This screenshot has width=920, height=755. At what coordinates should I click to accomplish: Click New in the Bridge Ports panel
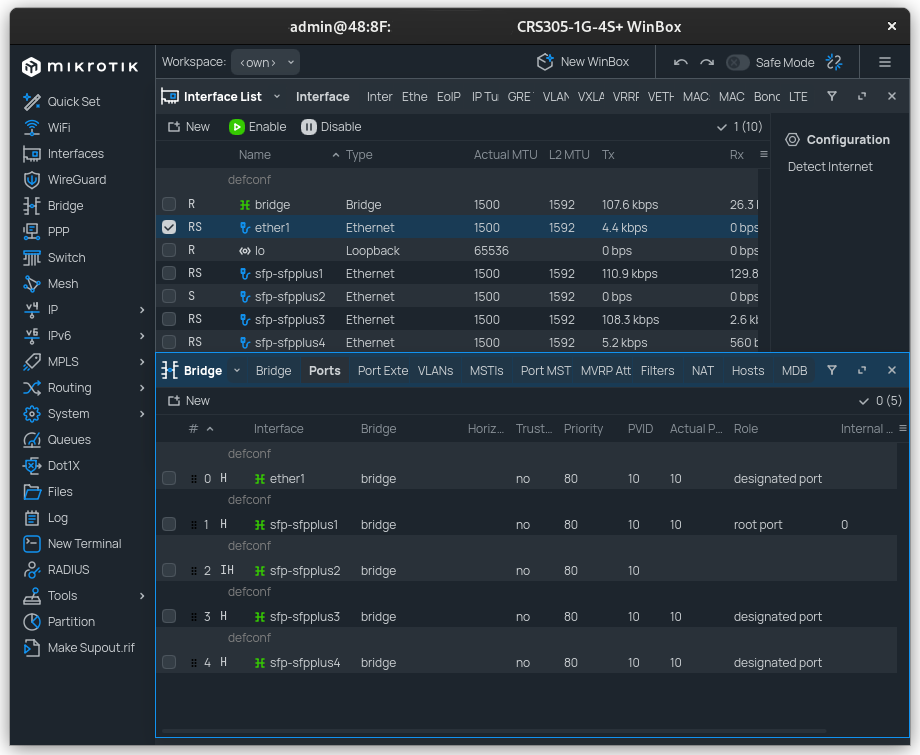click(189, 401)
